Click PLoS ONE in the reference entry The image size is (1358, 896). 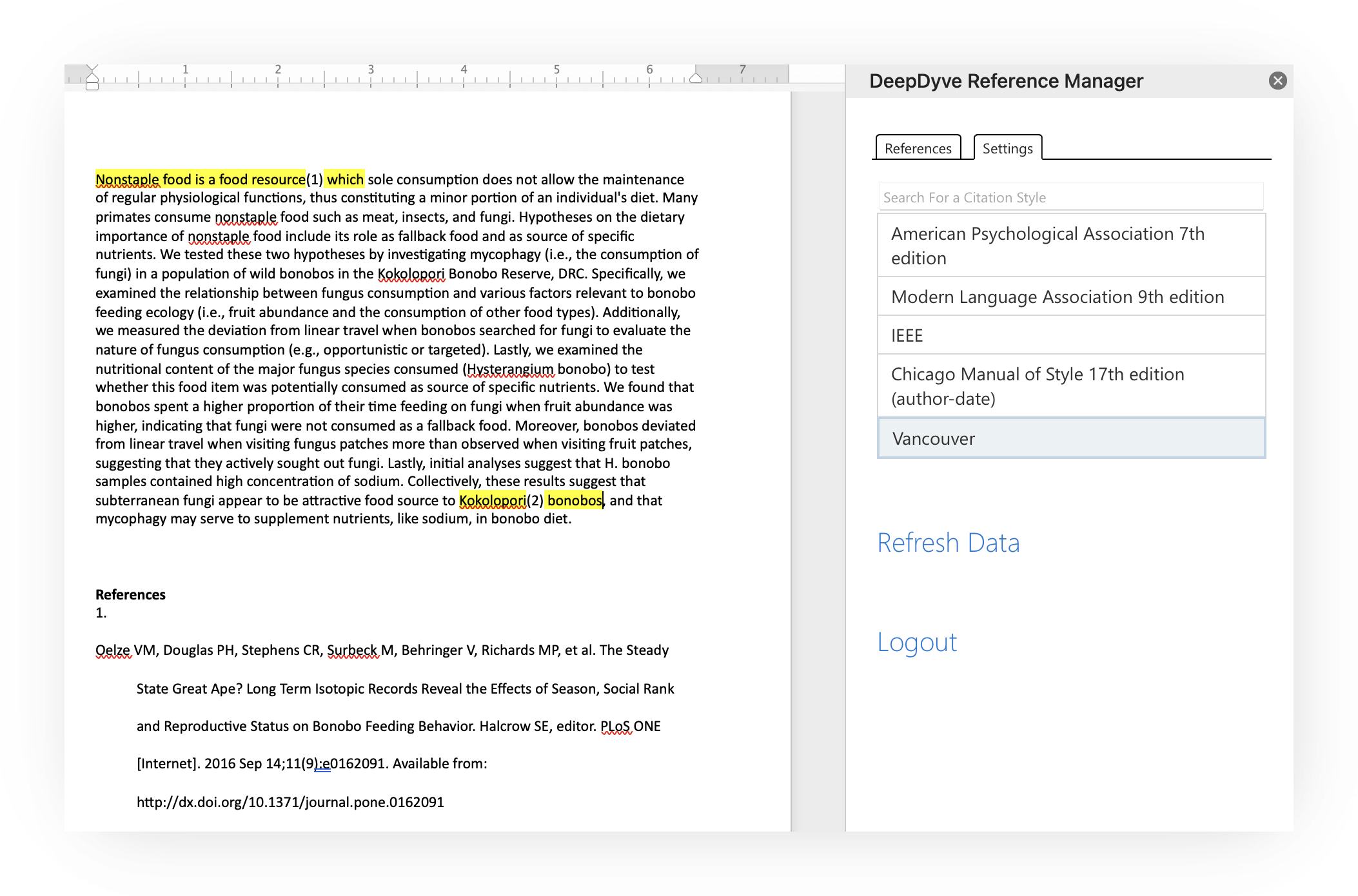coord(631,726)
